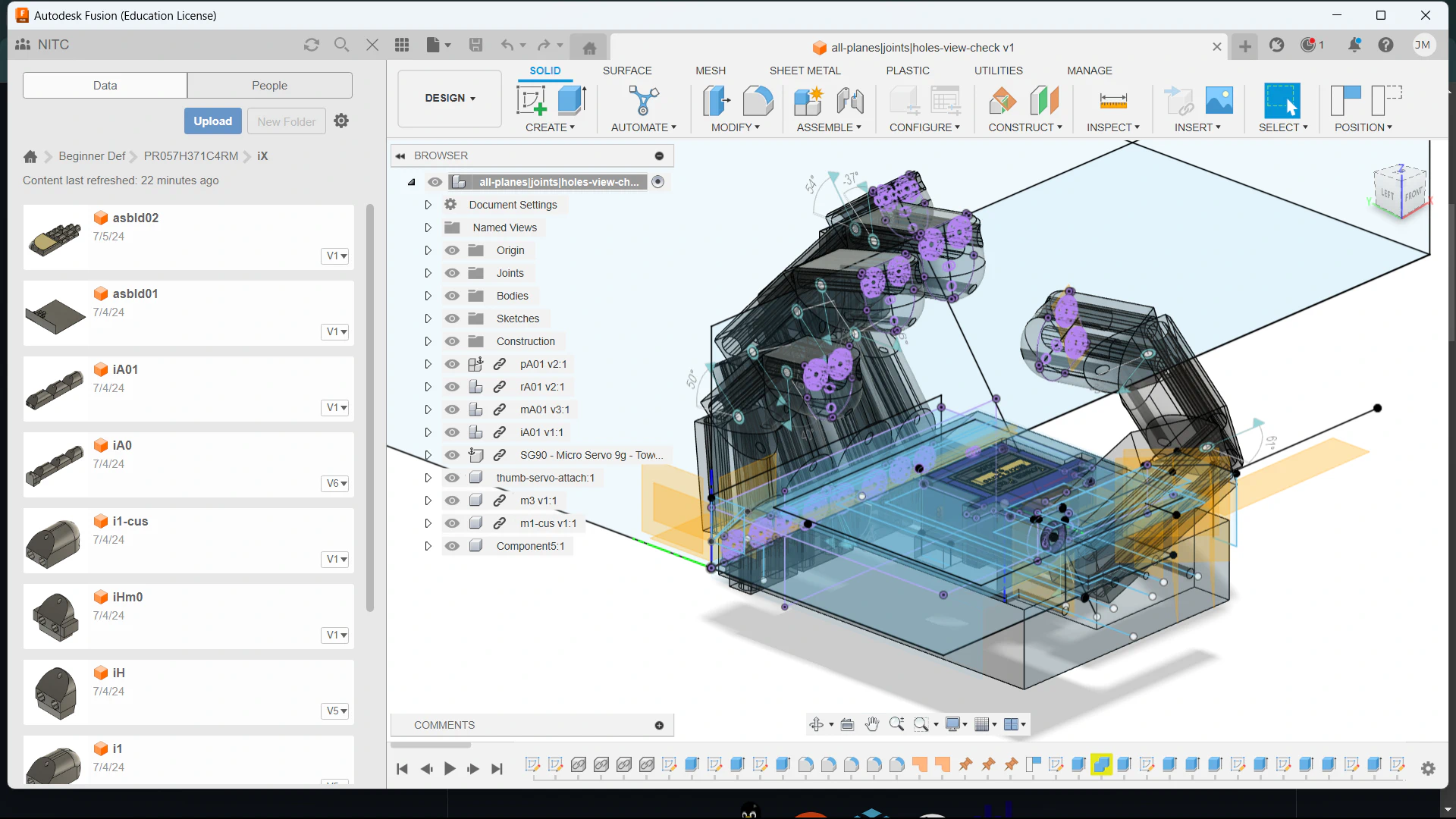Screen dimensions: 1456x819
Task: Hide the Component5:1 component
Action: (452, 546)
